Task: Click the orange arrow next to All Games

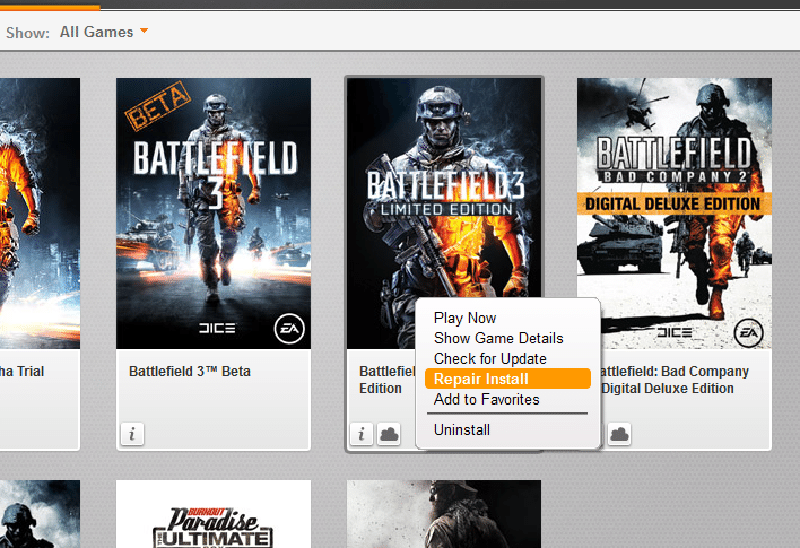Action: (145, 32)
